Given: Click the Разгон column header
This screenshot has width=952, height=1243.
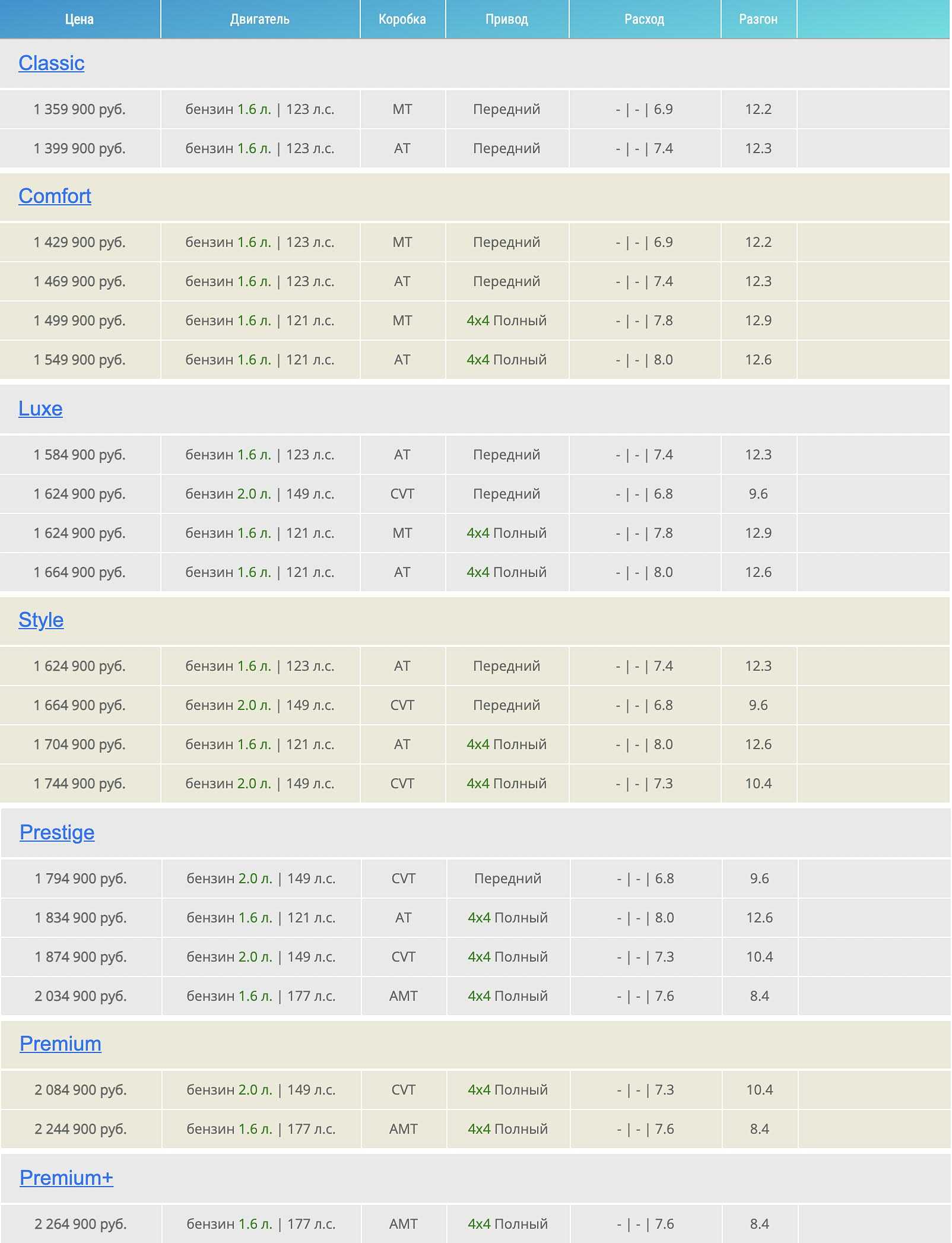Looking at the screenshot, I should tap(759, 20).
